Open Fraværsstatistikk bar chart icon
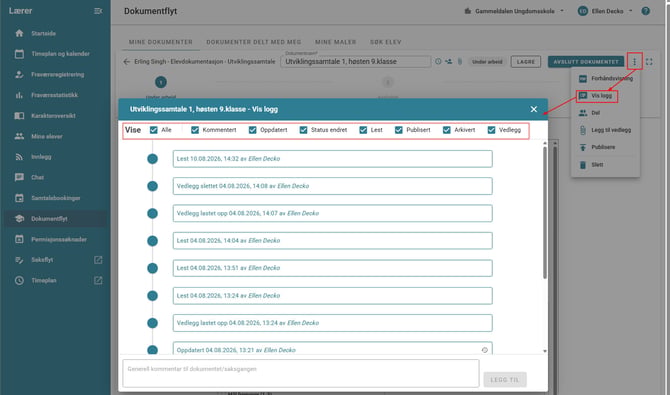 tap(19, 95)
